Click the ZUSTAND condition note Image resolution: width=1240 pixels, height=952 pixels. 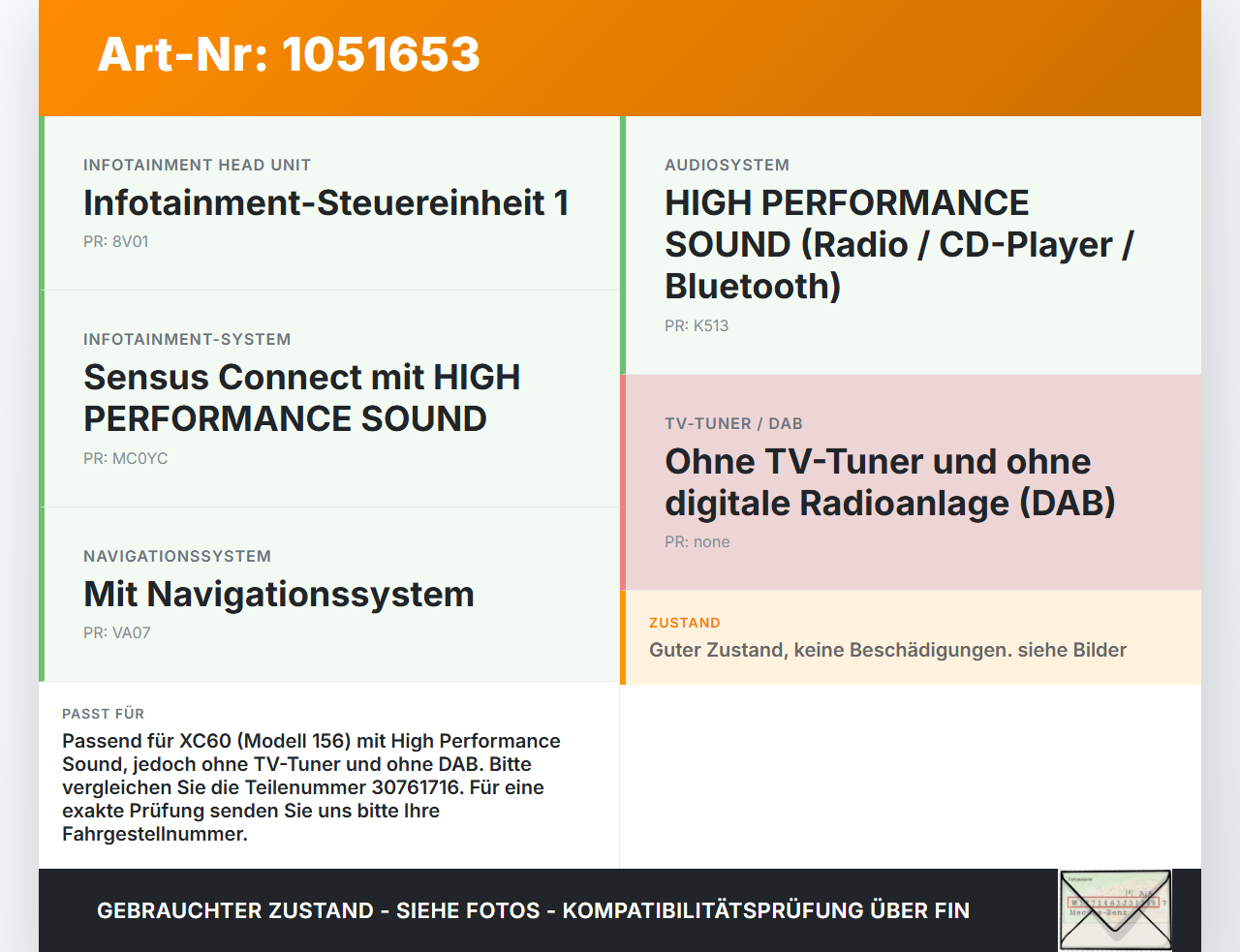pos(911,637)
